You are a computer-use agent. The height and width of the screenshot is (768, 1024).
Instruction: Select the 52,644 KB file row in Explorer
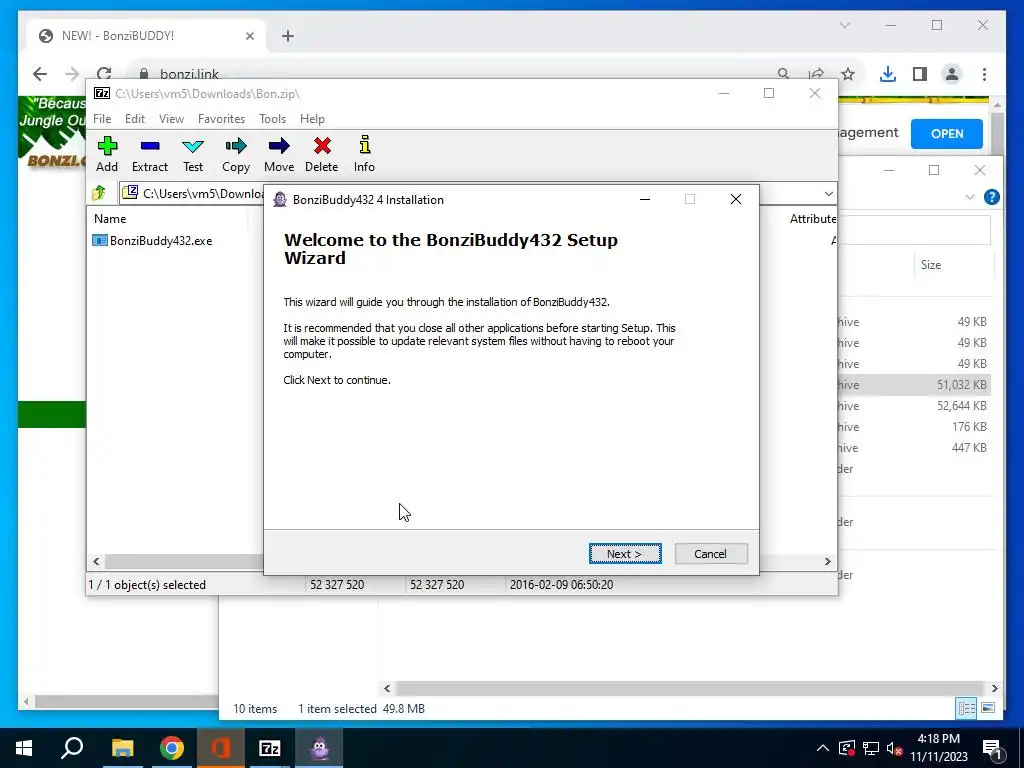[914, 406]
